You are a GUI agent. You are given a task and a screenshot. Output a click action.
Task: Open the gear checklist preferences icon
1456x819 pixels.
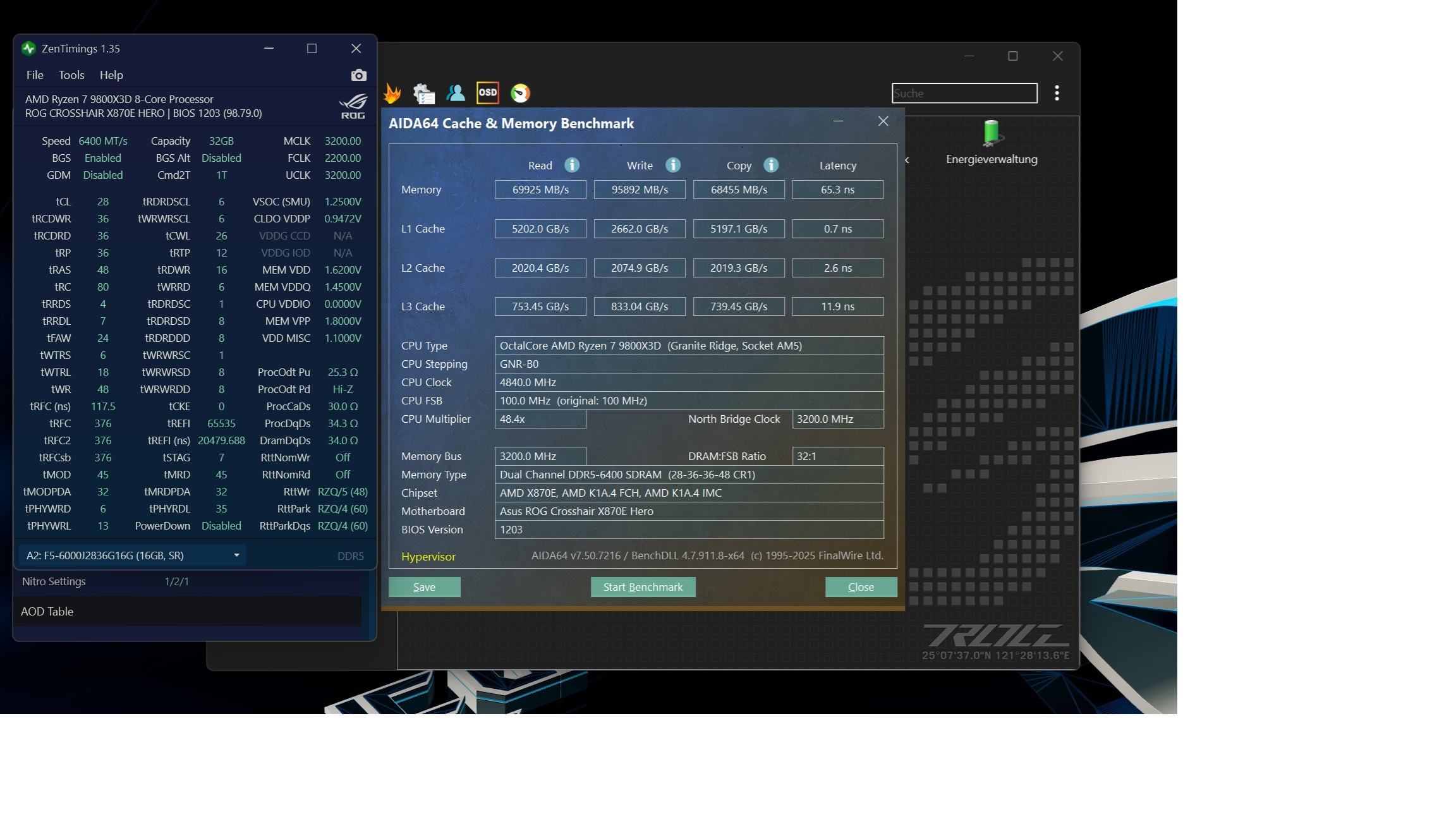tap(423, 94)
